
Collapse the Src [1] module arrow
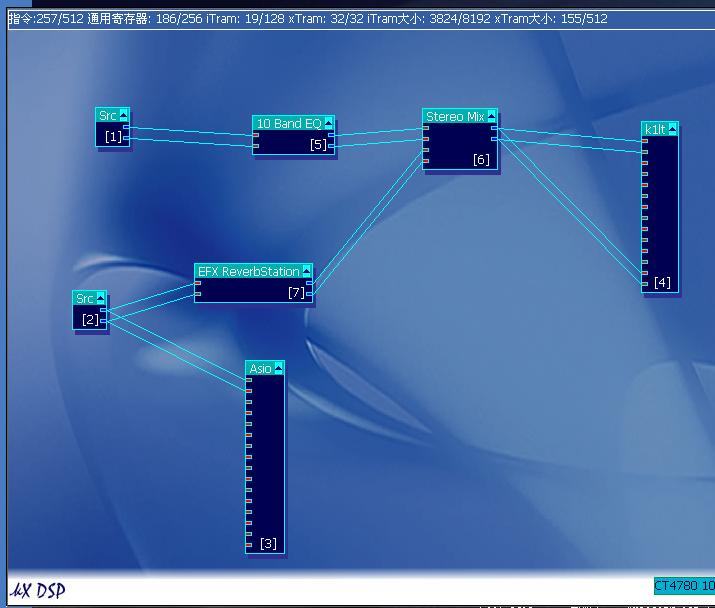124,115
